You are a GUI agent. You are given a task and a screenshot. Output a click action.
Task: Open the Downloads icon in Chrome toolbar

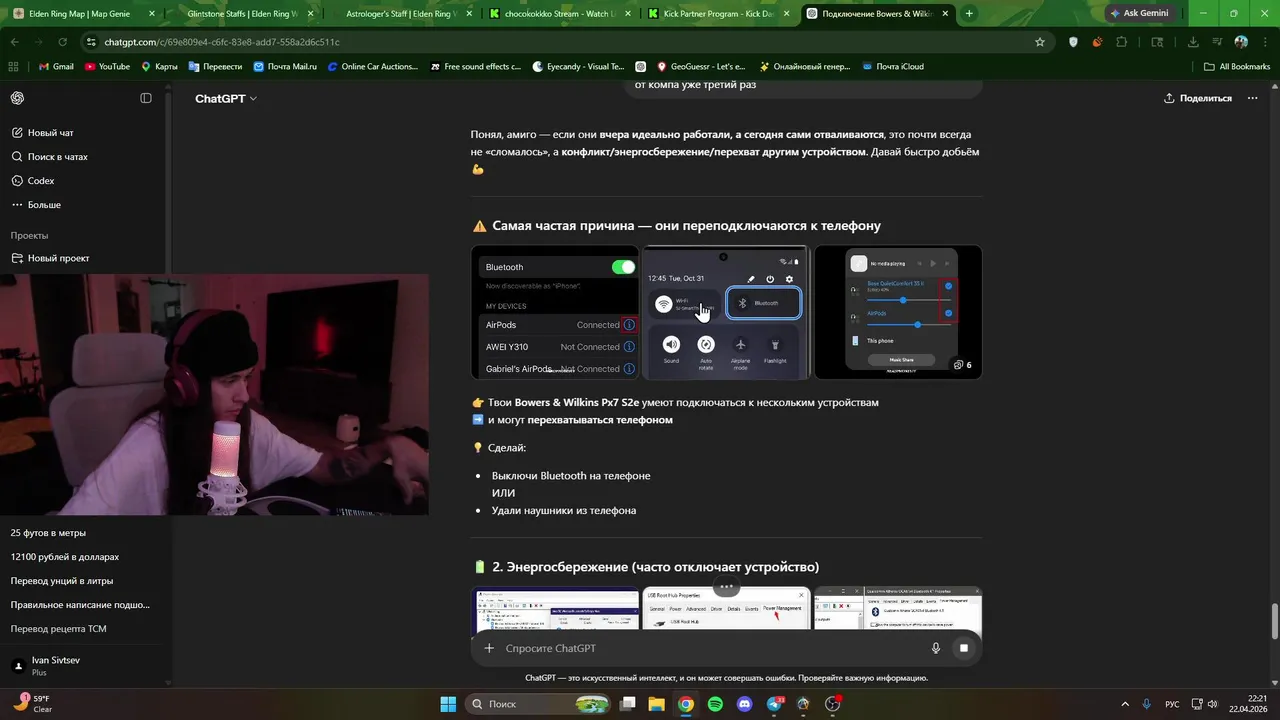pos(1193,42)
